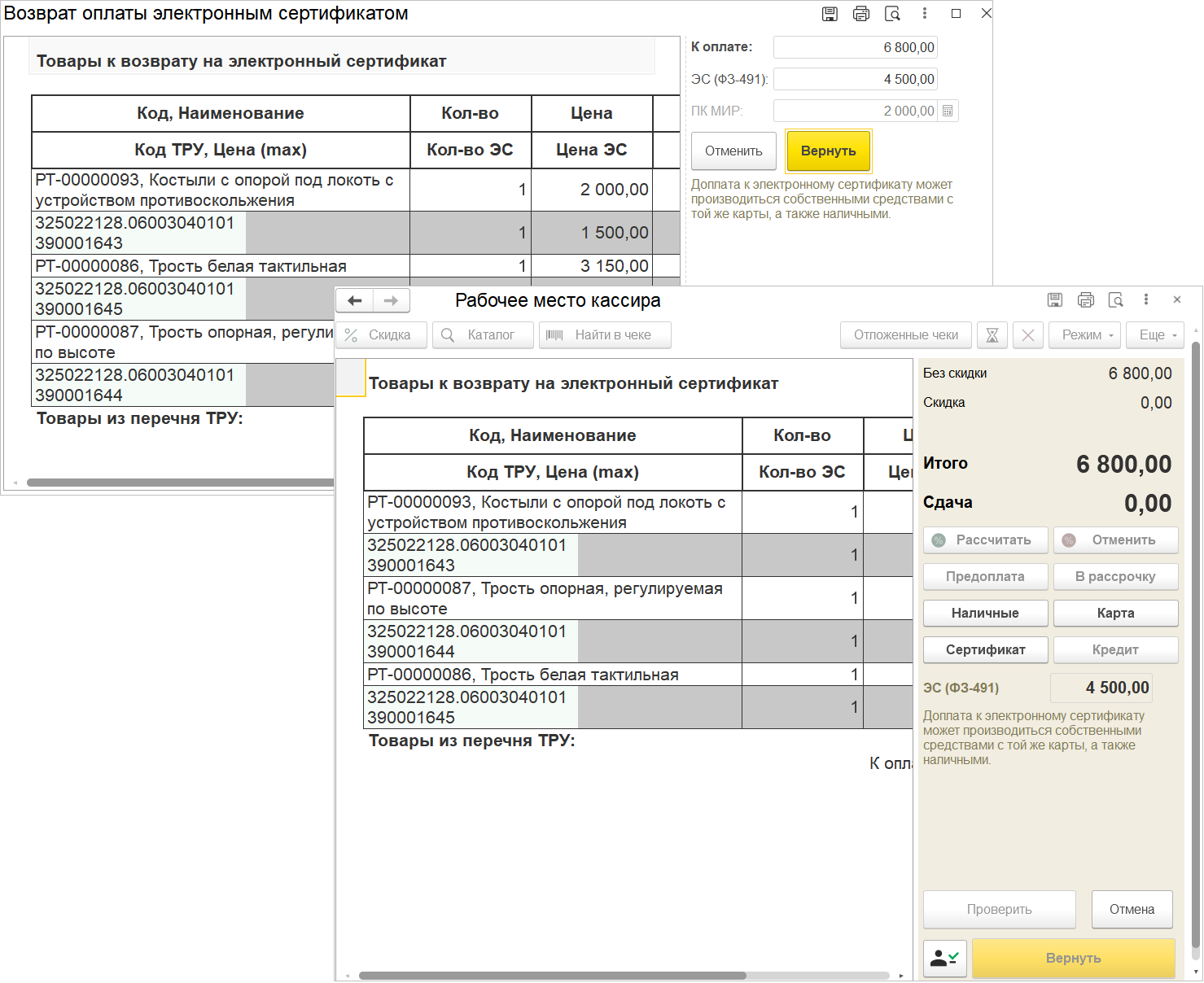Close the Рабочее место кассира tab
The image size is (1204, 983).
point(1176,300)
